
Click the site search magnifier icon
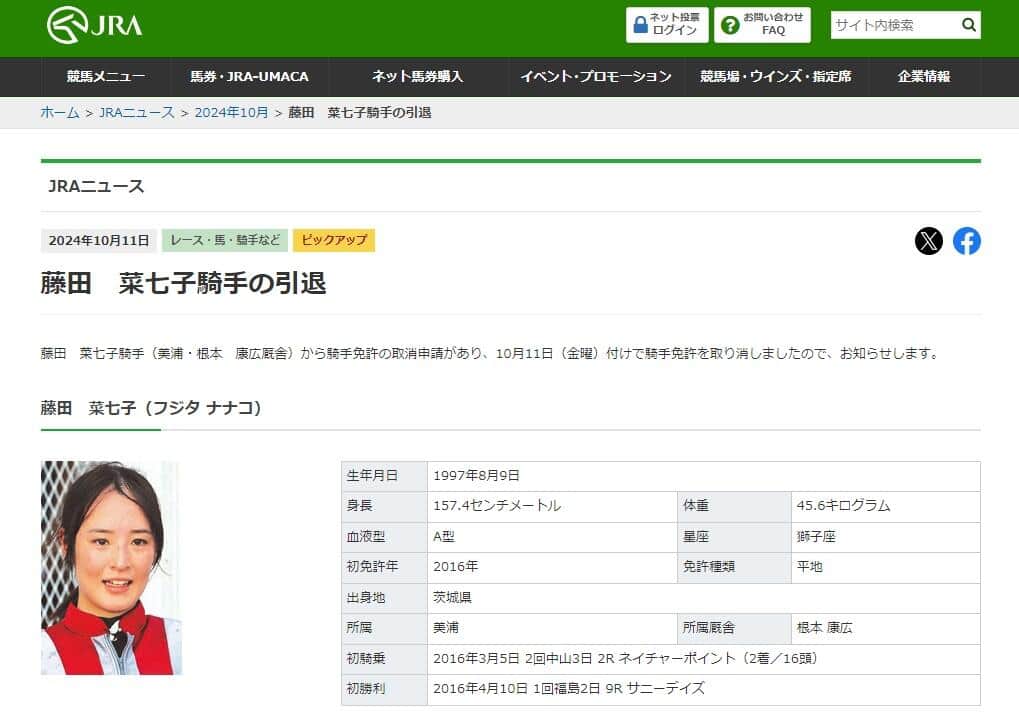pos(968,24)
